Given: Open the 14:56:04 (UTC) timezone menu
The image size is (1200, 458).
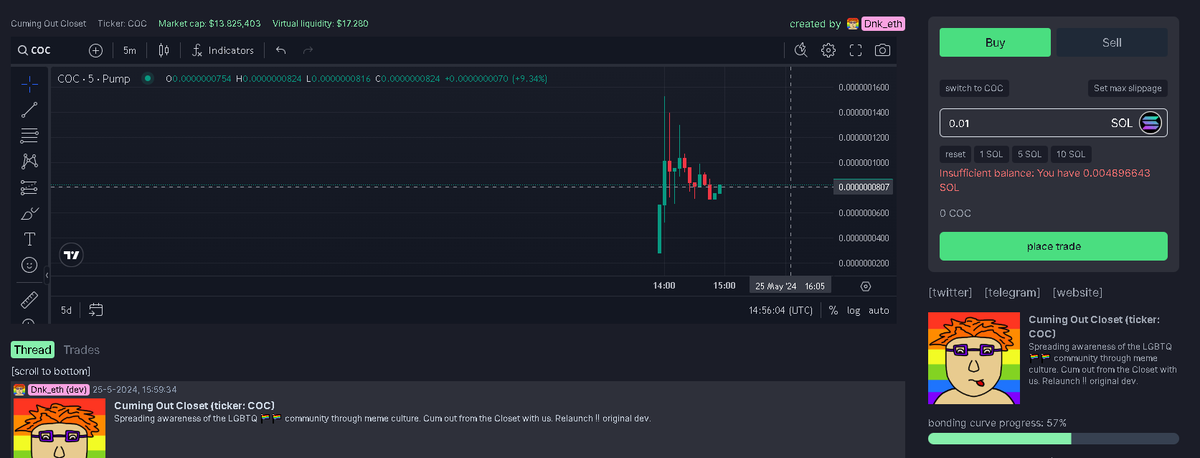Looking at the screenshot, I should 781,310.
